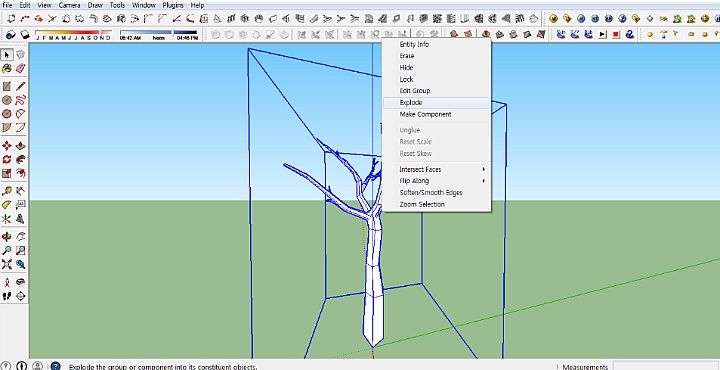Activate the Section Plane tool
Viewport: 720px width, 370px height.
pyautogui.click(x=21, y=296)
